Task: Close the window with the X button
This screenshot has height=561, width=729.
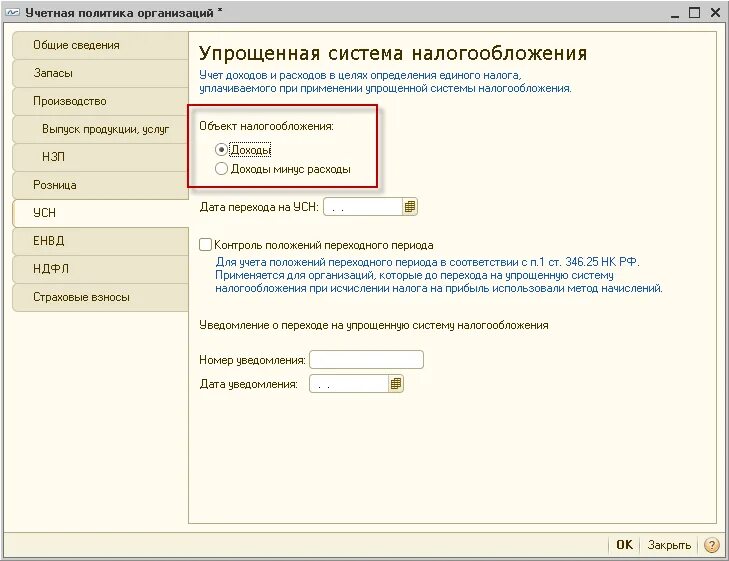Action: tap(716, 13)
